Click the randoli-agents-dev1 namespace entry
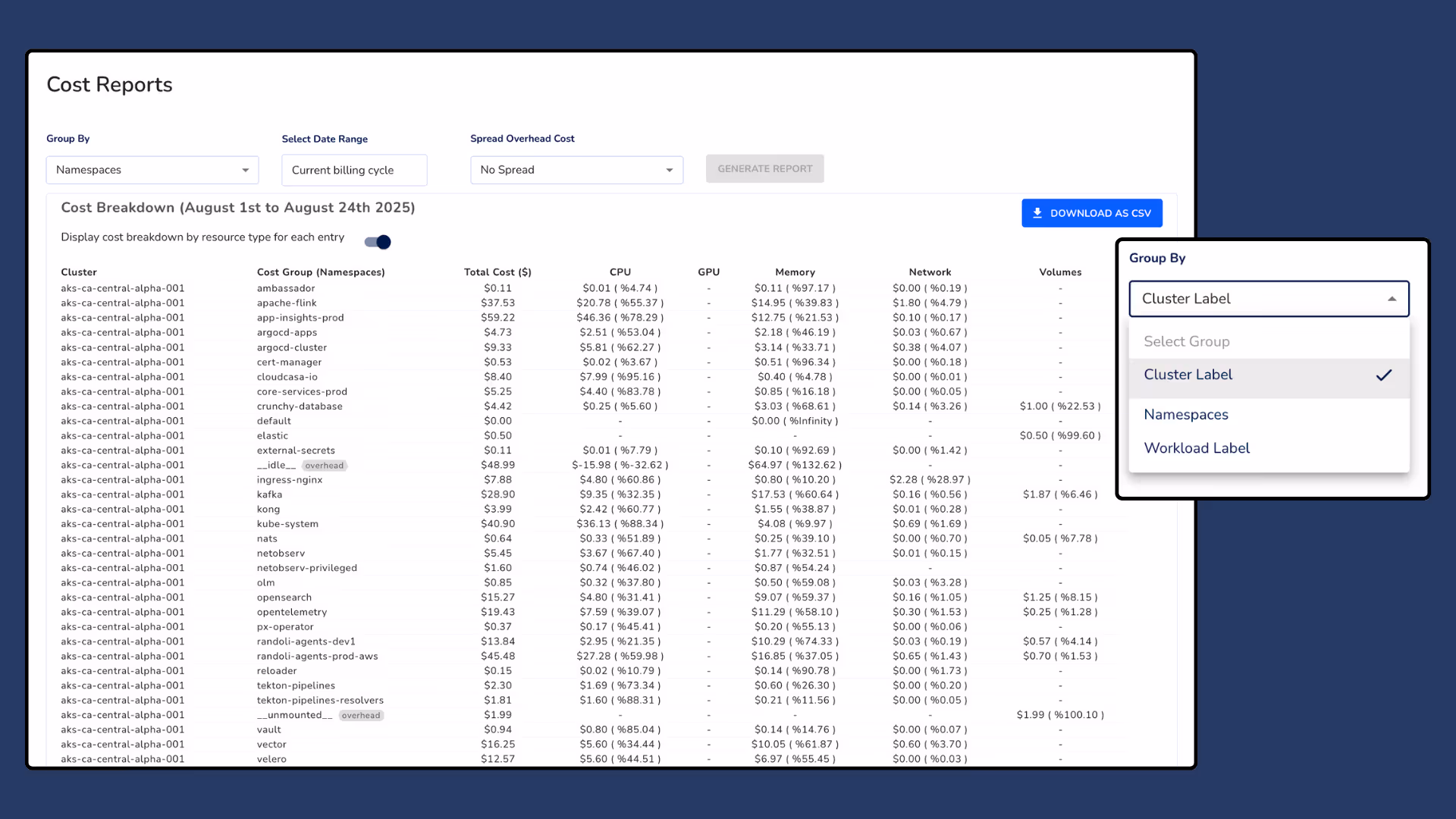This screenshot has height=819, width=1456. pyautogui.click(x=306, y=642)
